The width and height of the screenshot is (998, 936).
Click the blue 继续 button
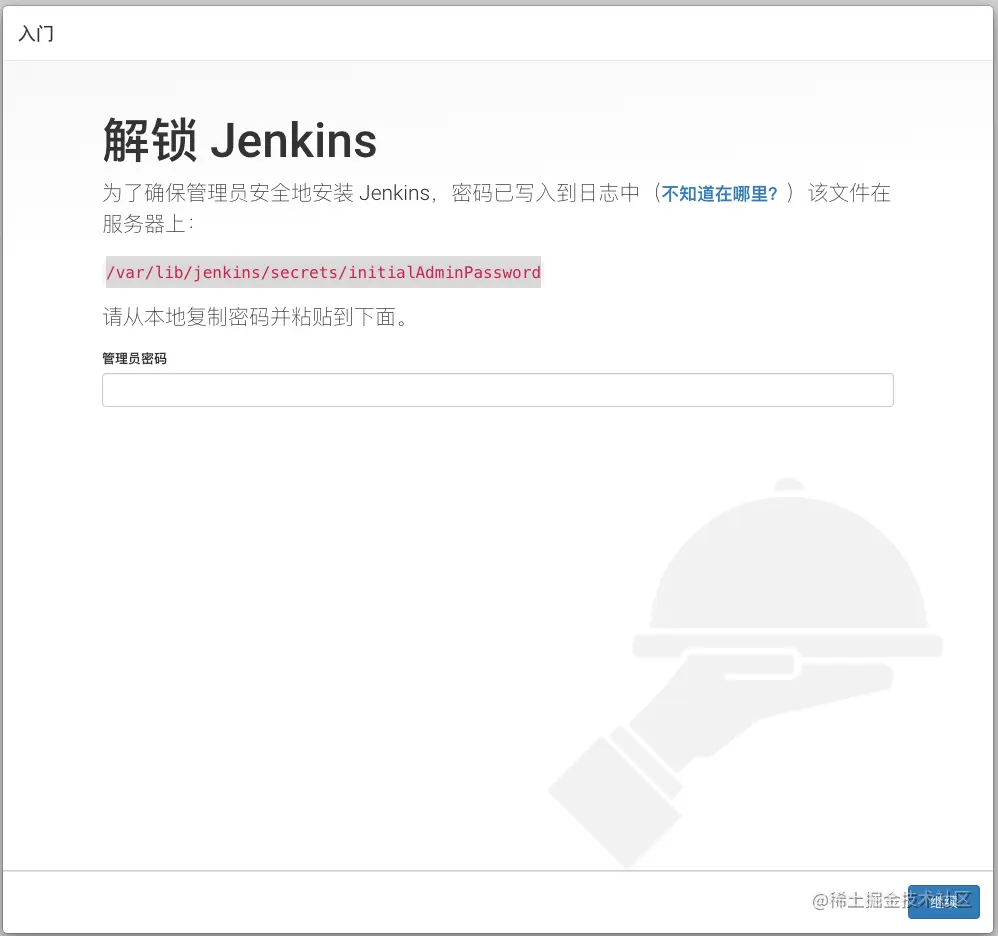click(943, 902)
